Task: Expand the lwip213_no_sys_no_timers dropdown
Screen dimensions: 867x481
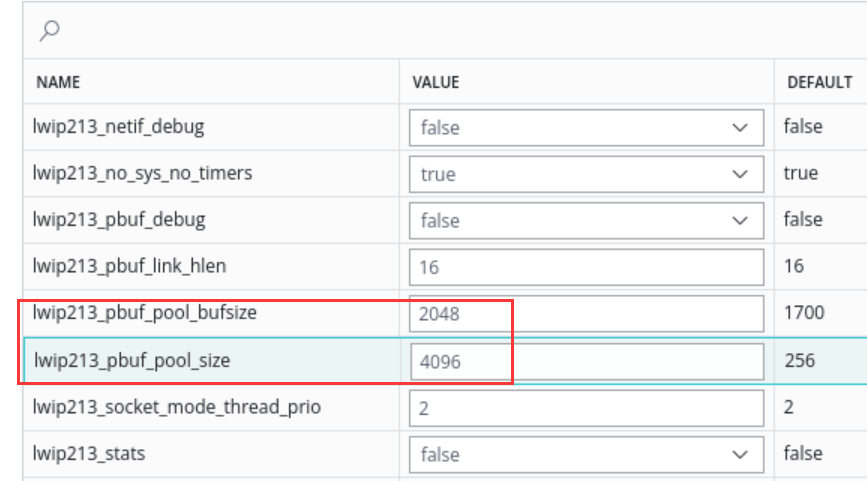Action: pyautogui.click(x=586, y=174)
